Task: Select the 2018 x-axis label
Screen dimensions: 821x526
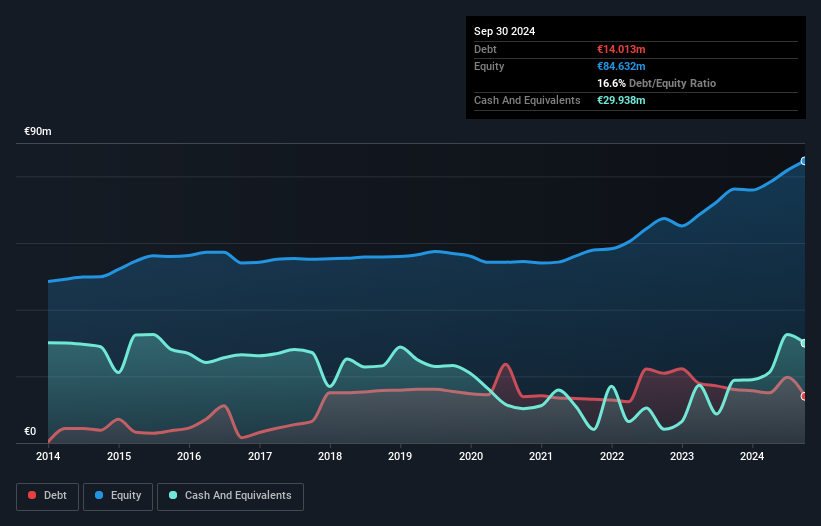Action: pyautogui.click(x=330, y=456)
